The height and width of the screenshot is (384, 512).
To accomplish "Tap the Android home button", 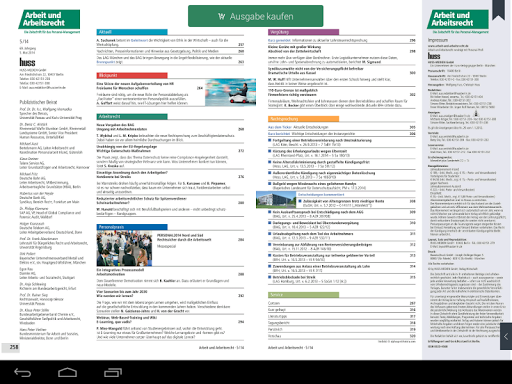I will point(67,372).
